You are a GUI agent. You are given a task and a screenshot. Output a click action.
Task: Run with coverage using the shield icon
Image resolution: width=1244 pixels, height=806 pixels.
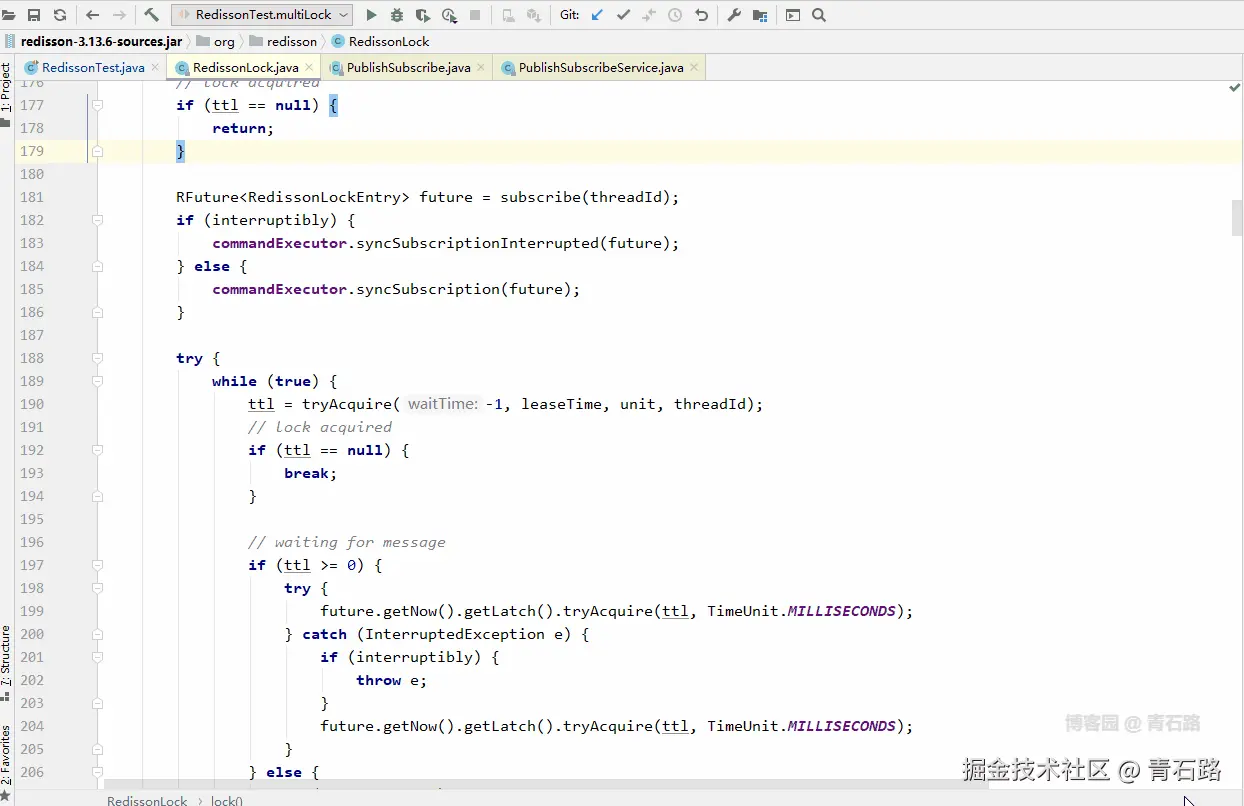point(423,15)
